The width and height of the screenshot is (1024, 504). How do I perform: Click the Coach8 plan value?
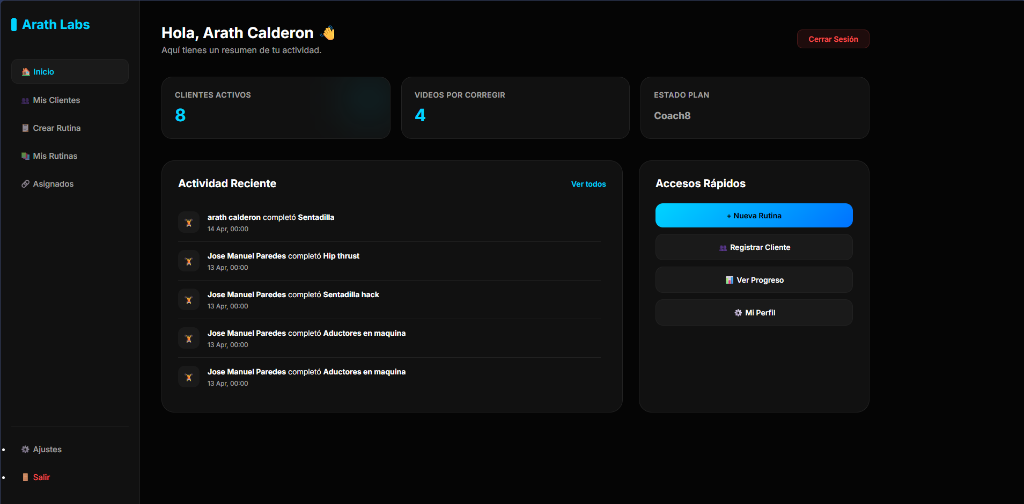(672, 116)
